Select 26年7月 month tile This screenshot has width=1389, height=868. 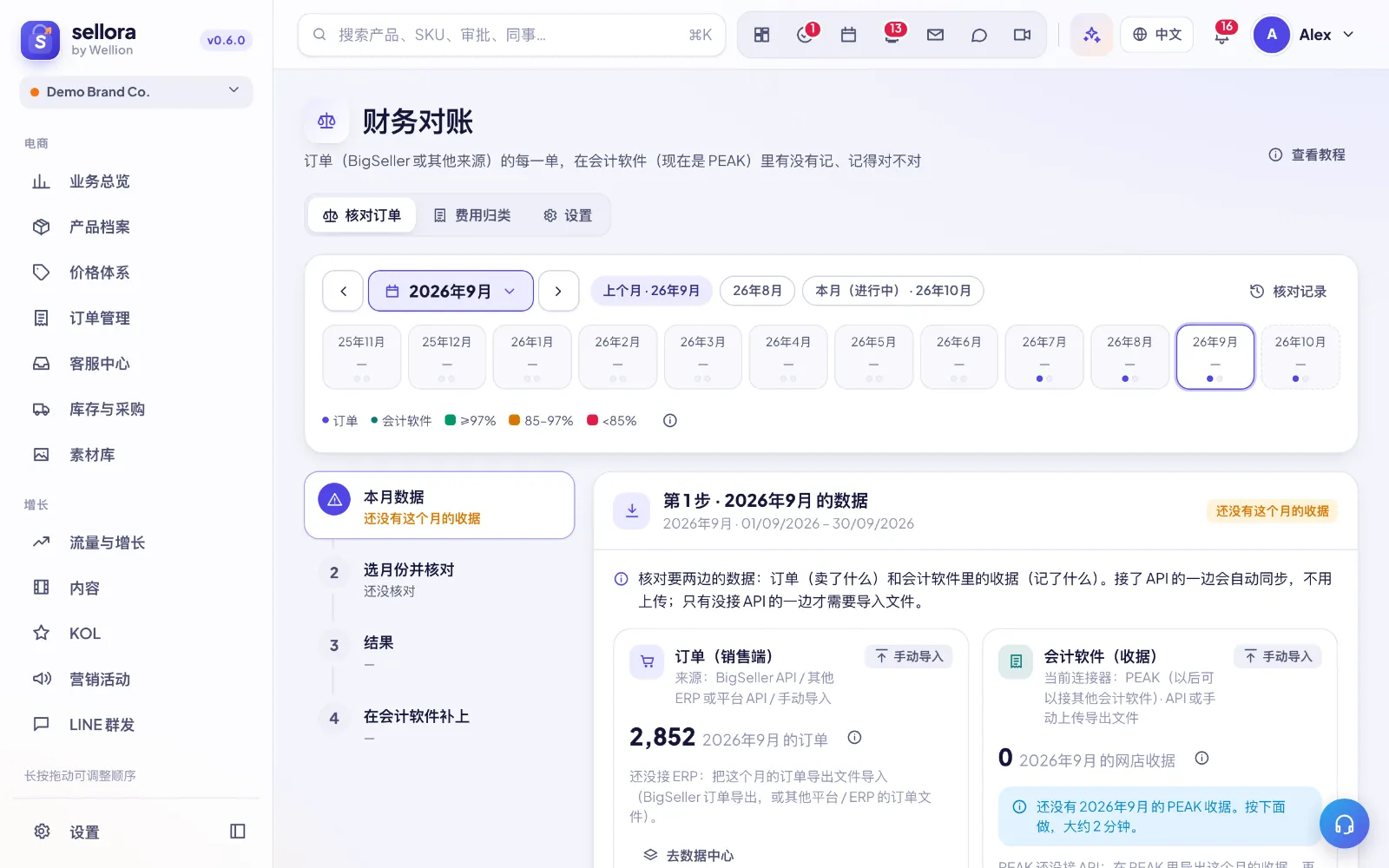(x=1044, y=357)
